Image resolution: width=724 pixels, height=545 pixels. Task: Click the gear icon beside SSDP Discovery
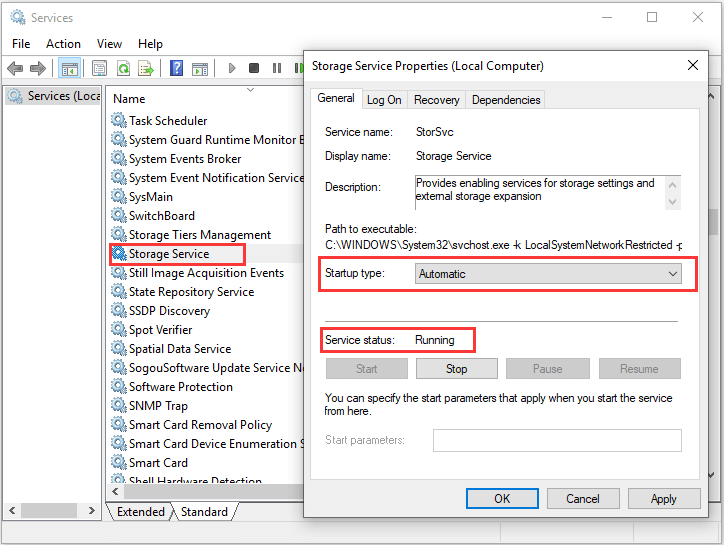click(x=119, y=310)
